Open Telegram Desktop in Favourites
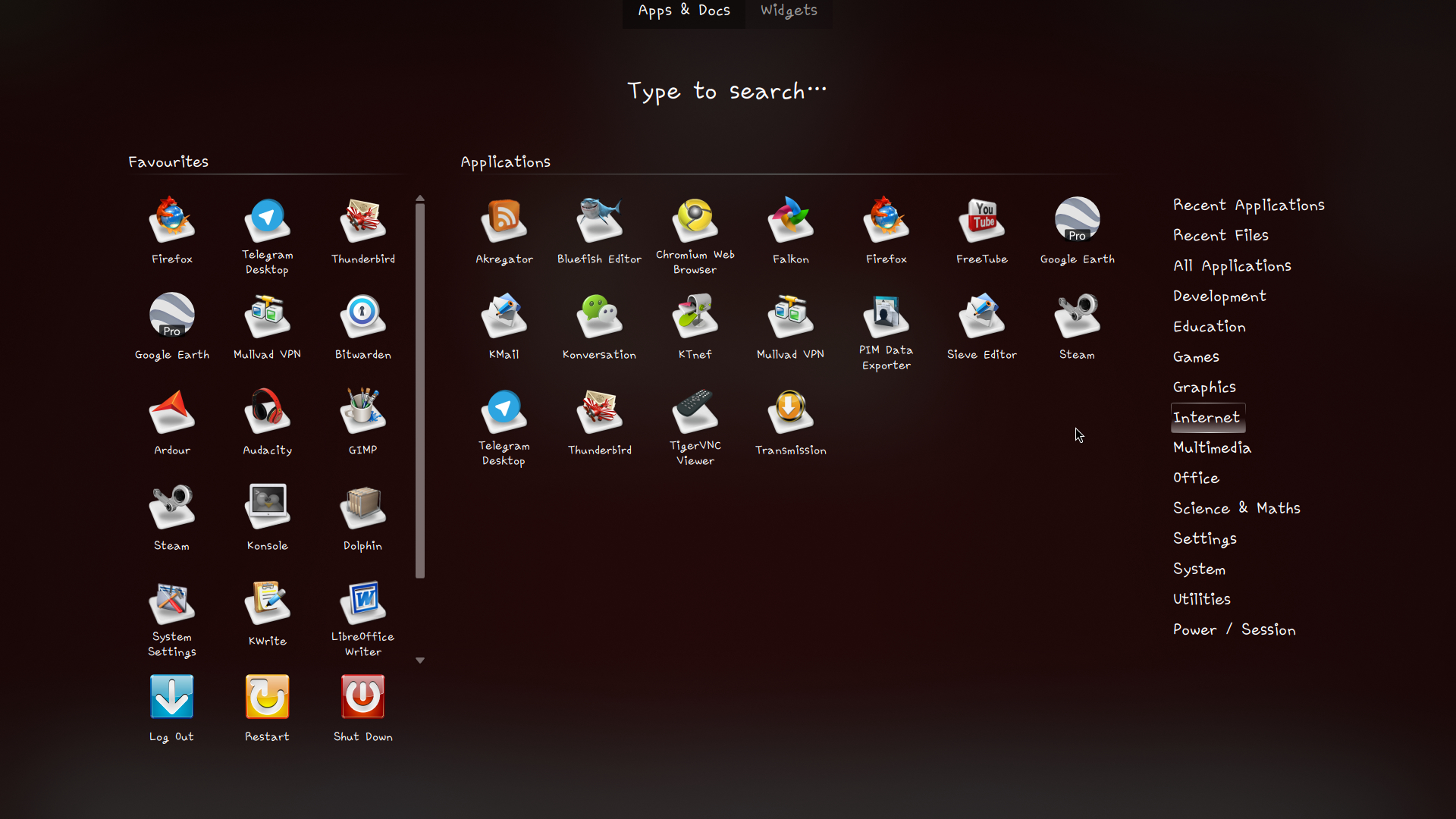 pyautogui.click(x=267, y=236)
